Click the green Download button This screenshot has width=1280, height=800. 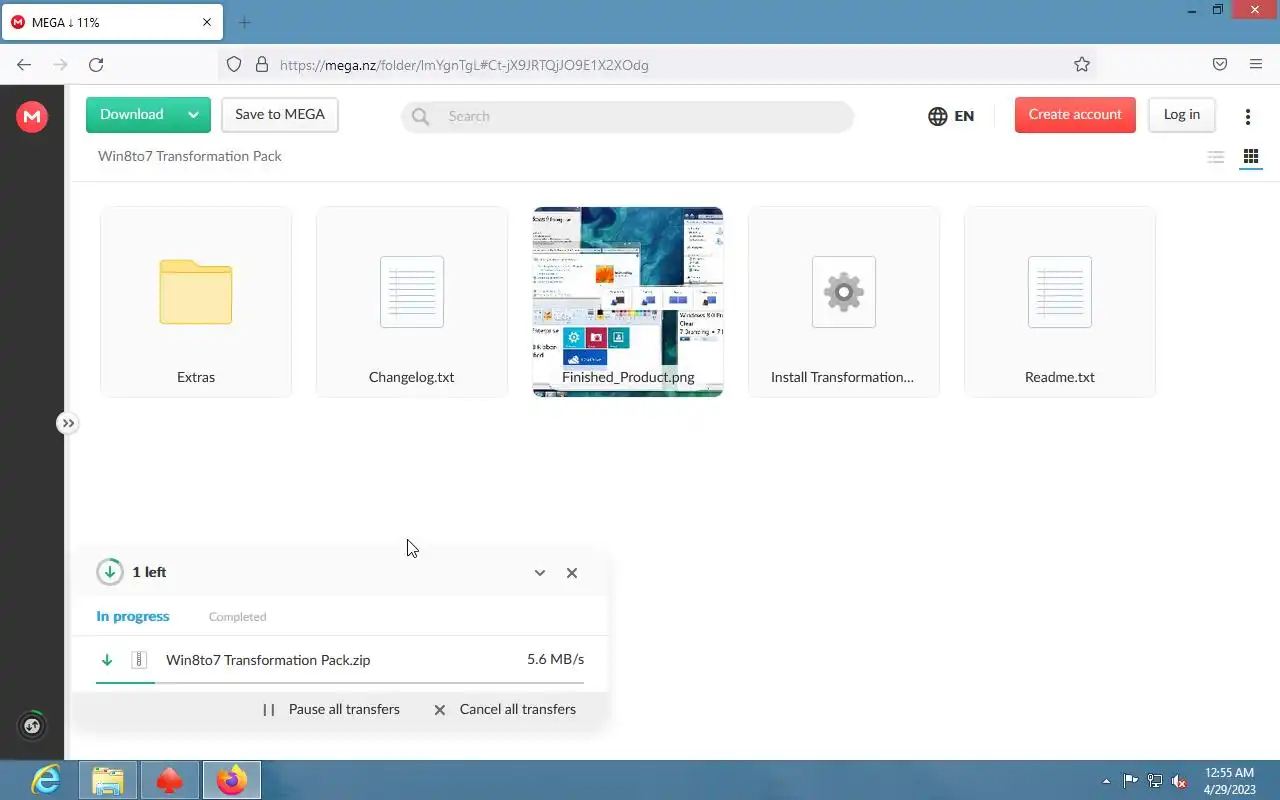coord(132,115)
